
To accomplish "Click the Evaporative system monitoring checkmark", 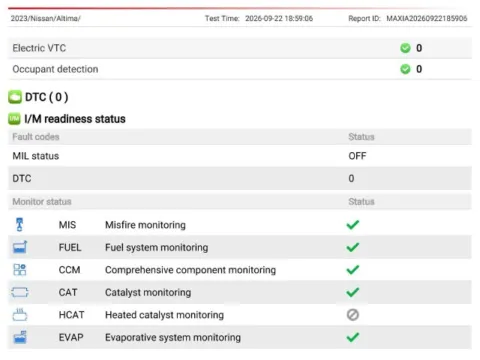I will (x=353, y=337).
